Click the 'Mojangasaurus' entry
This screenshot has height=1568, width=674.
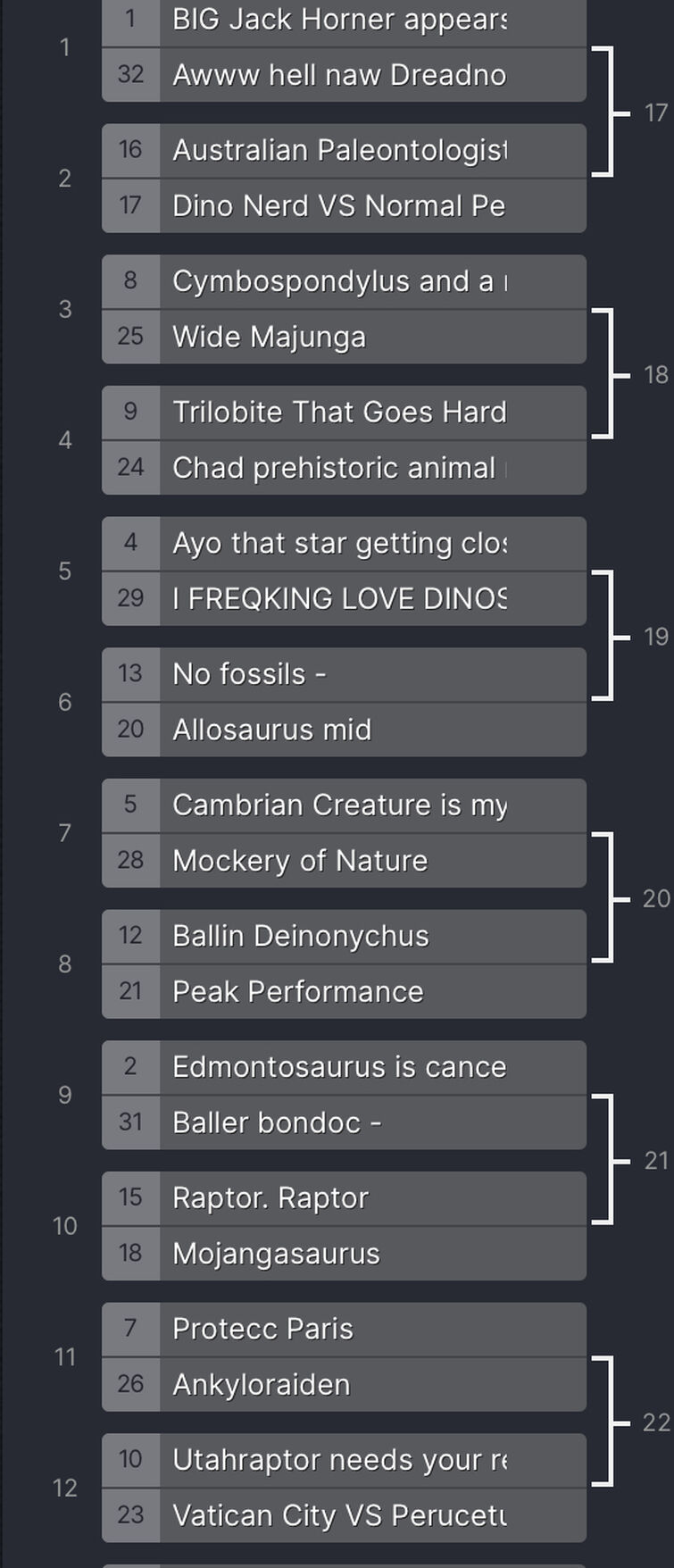pyautogui.click(x=344, y=1254)
